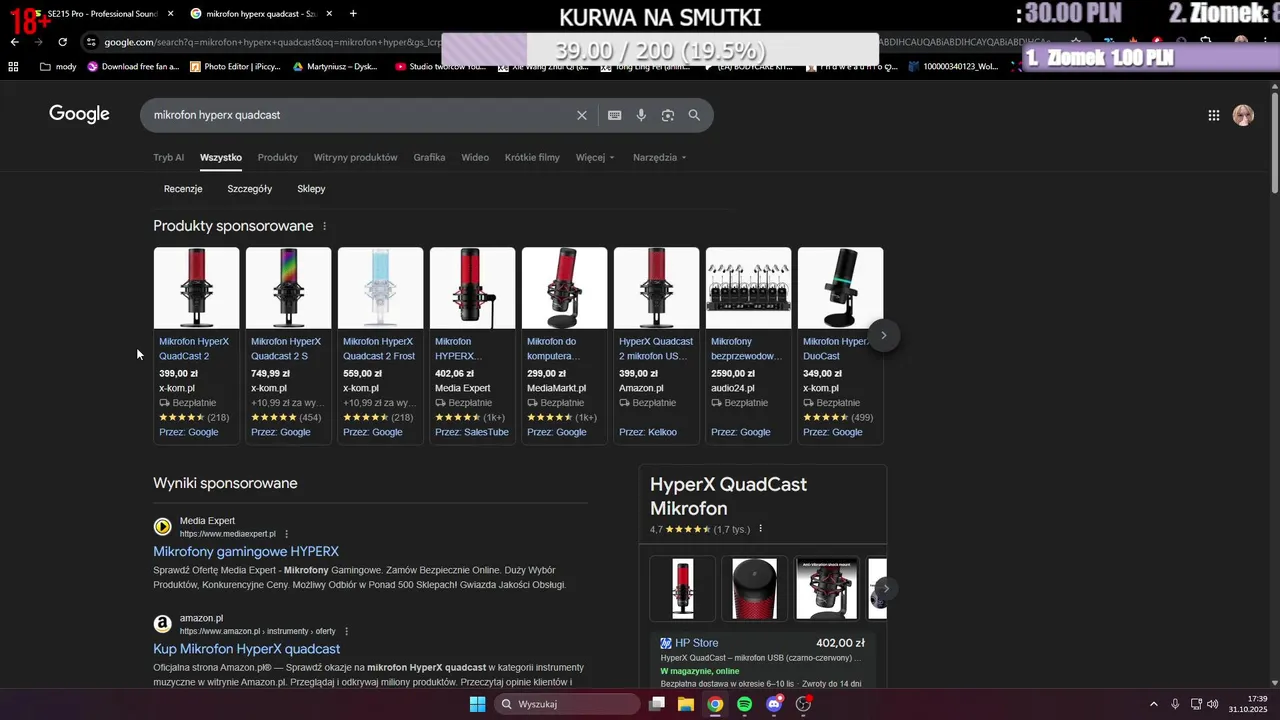Screen dimensions: 1280x720
Task: View site information icon in address bar
Action: tap(91, 42)
